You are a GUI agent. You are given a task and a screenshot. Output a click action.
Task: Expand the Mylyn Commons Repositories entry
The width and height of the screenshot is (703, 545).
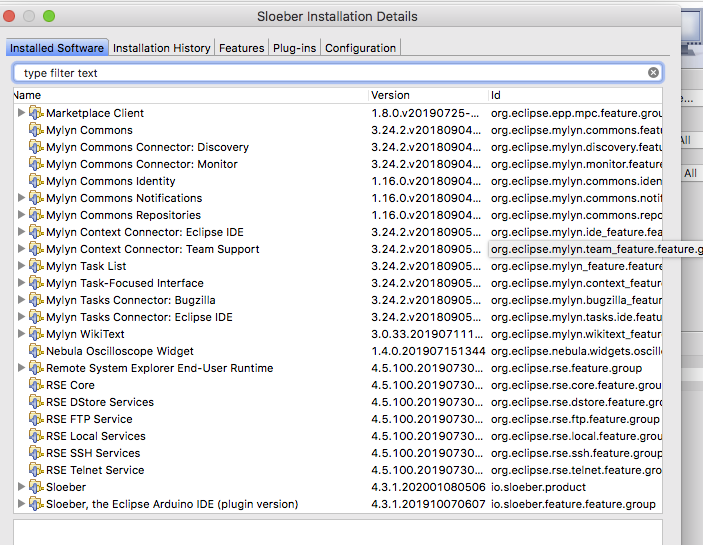click(21, 215)
